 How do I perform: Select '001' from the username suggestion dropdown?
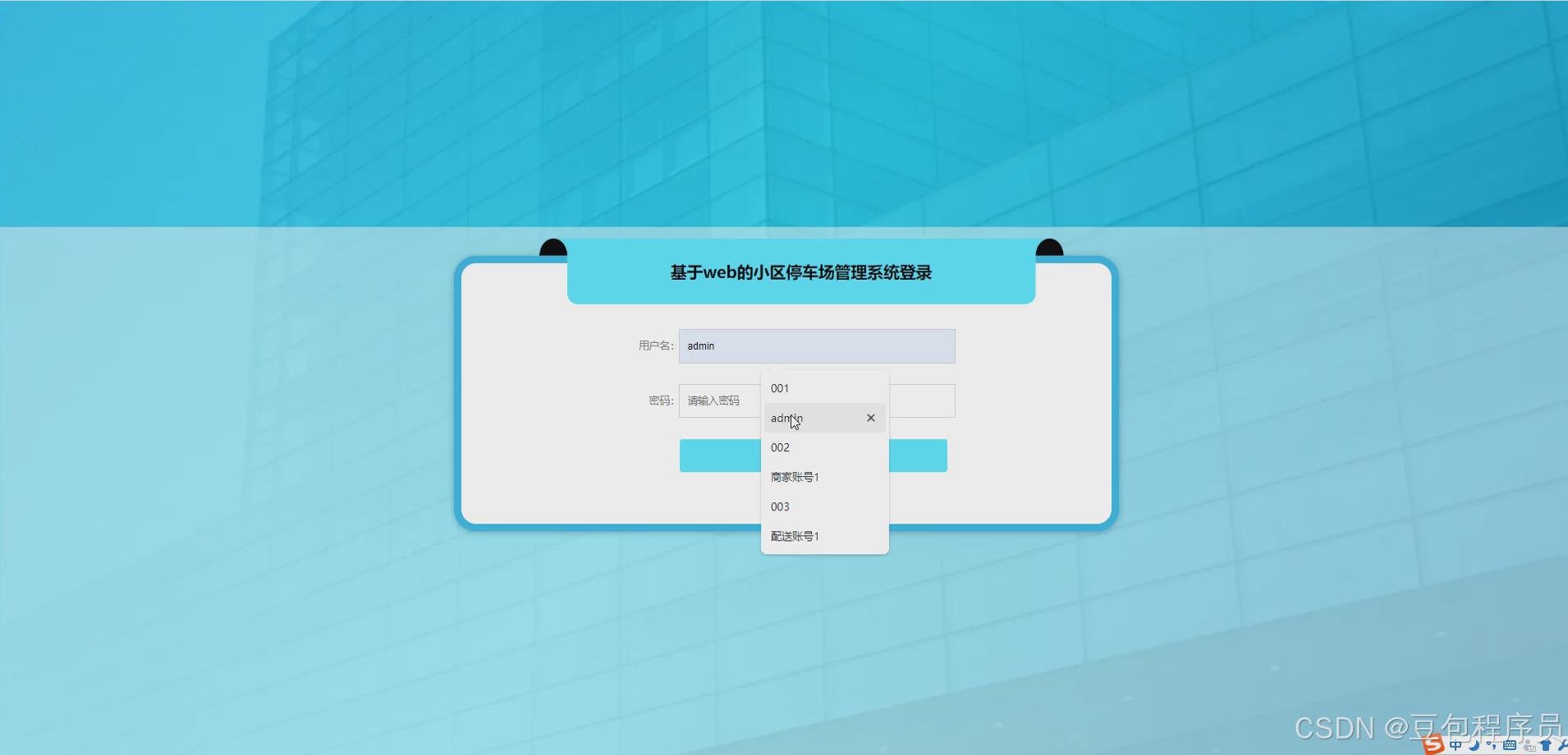781,388
